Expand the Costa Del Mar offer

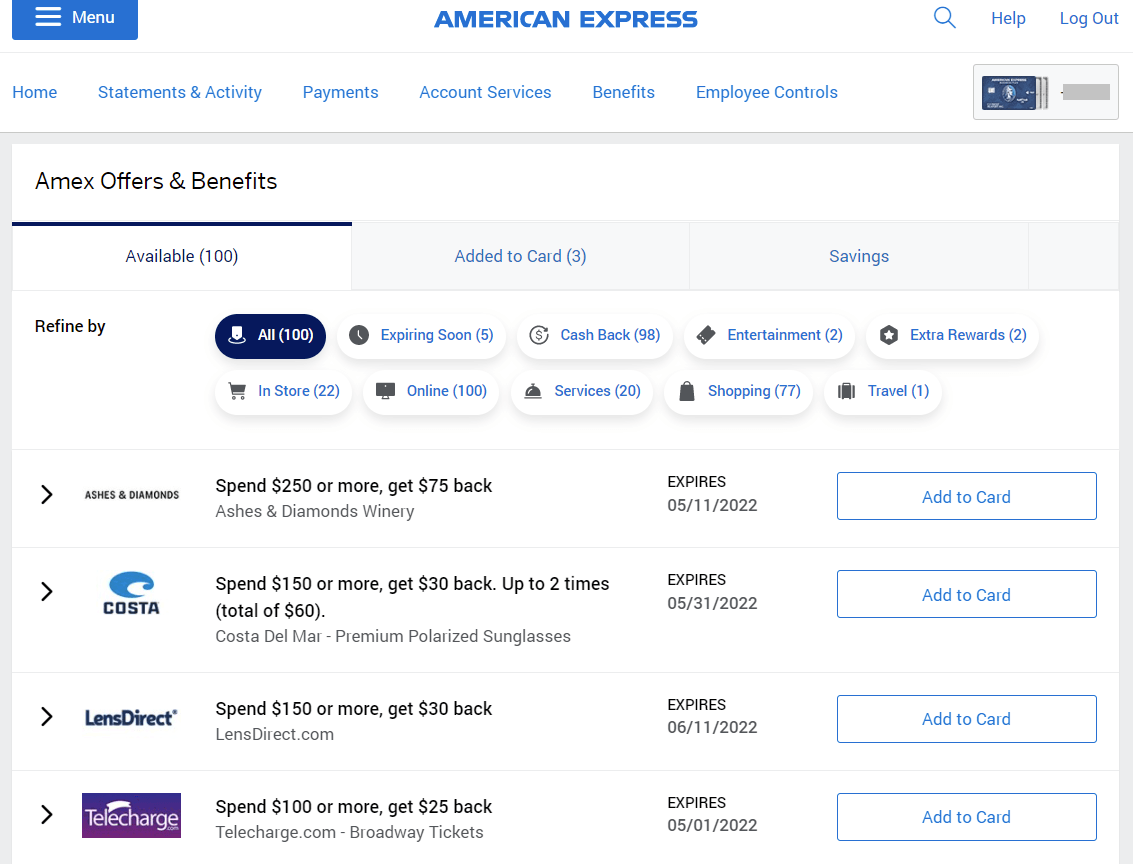(46, 592)
